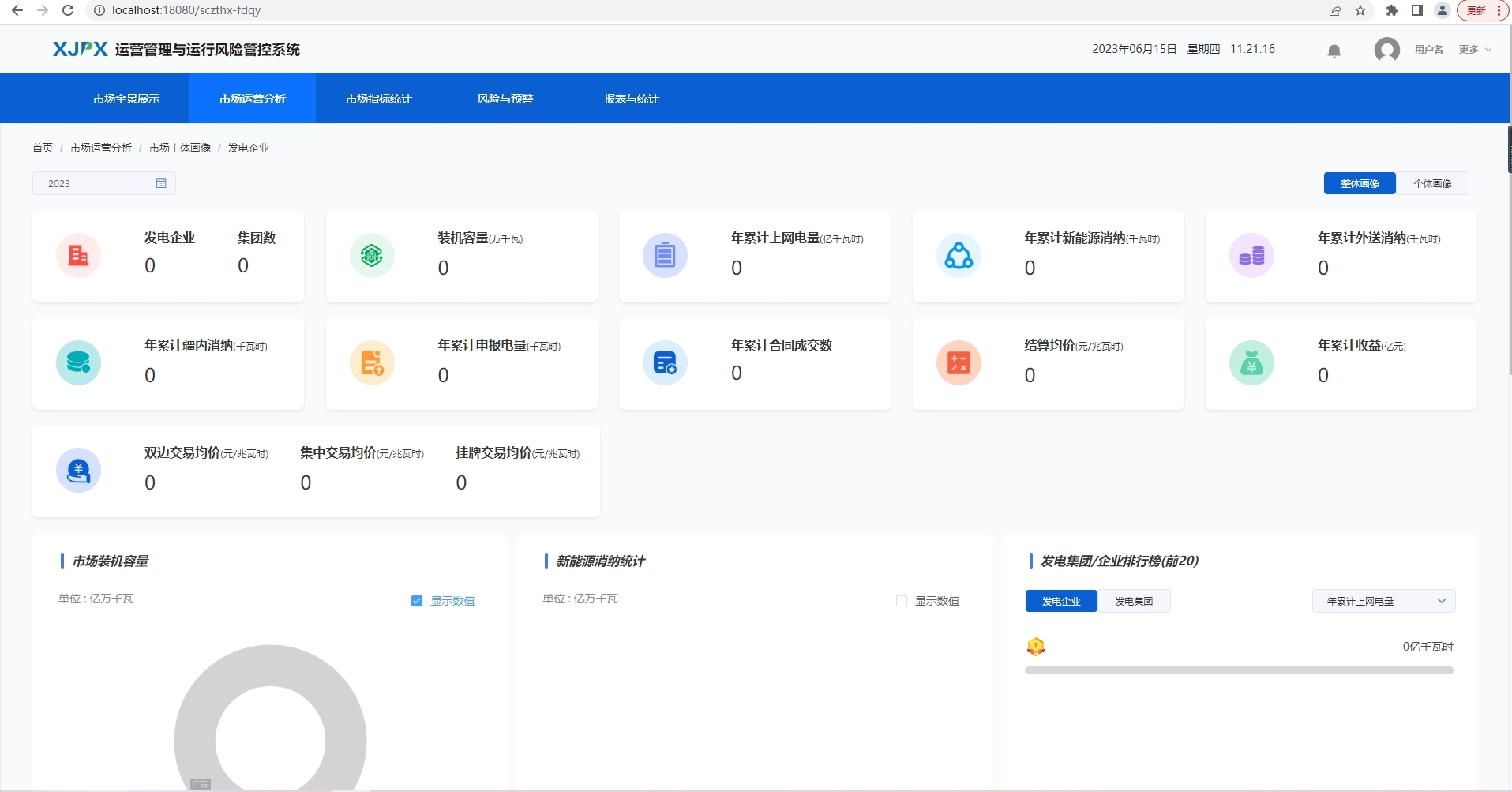The width and height of the screenshot is (1512, 792).
Task: Click 市场主体画像 breadcrumb link
Action: pyautogui.click(x=180, y=148)
